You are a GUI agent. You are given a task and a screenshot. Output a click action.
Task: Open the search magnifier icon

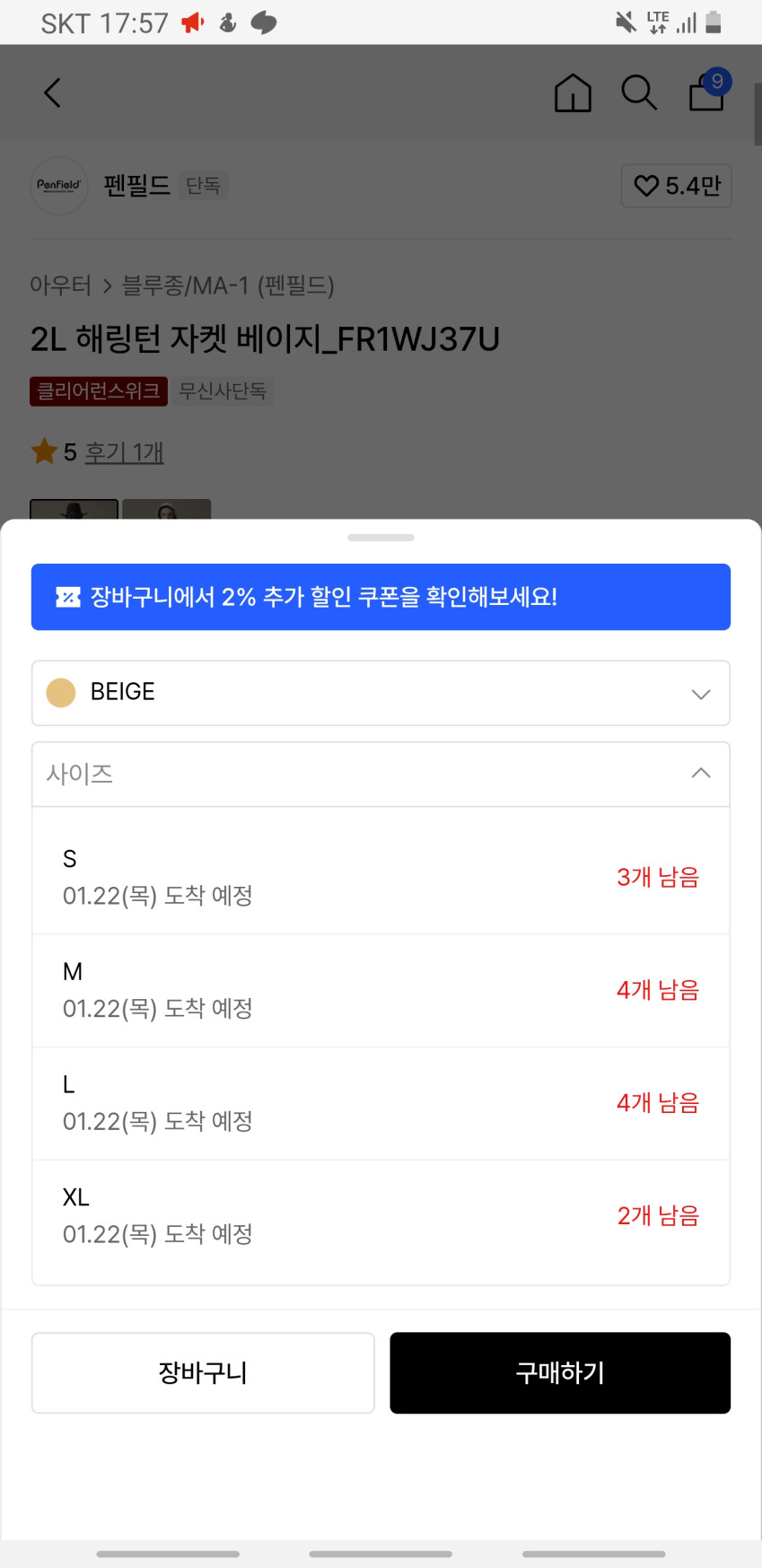tap(639, 92)
